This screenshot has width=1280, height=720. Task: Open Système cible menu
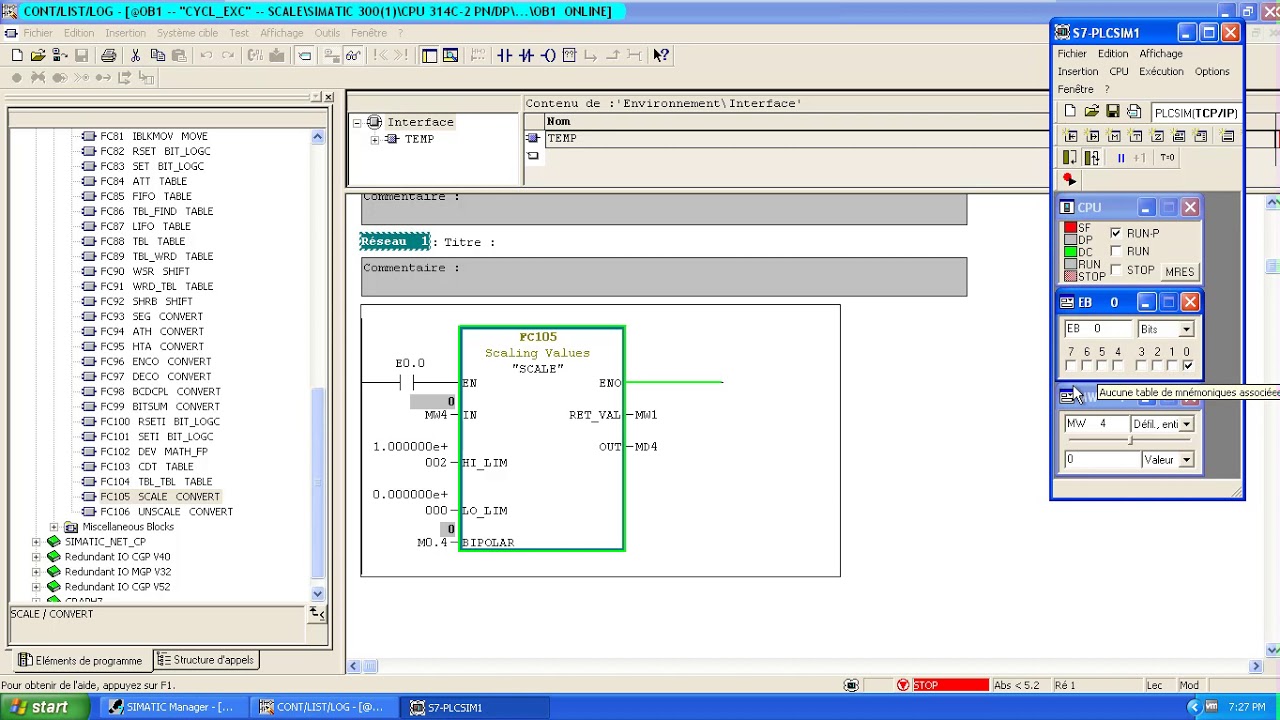coord(187,33)
